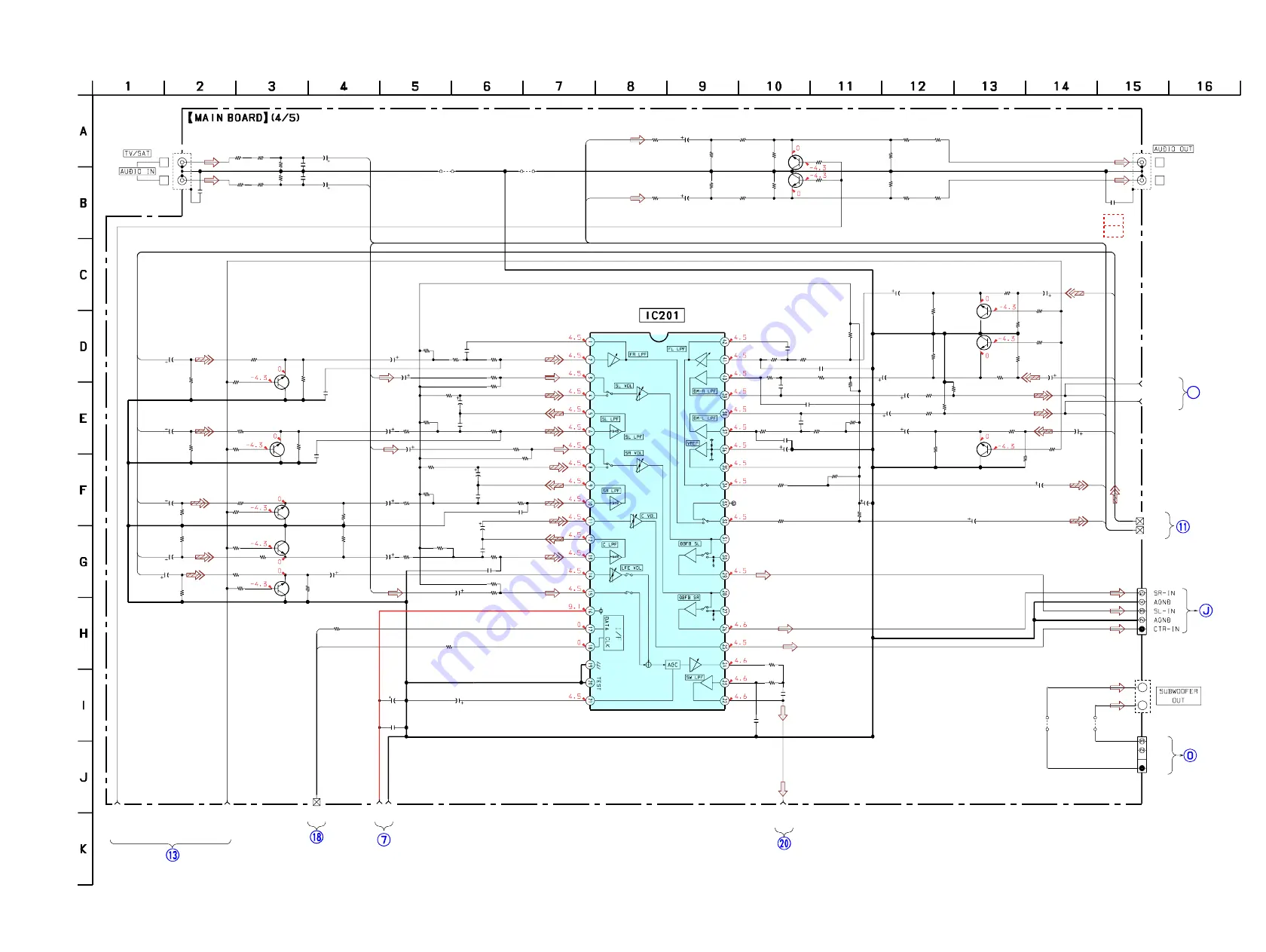Click row header K on grid ruler
Screen dimensions: 1266x952
click(x=83, y=849)
